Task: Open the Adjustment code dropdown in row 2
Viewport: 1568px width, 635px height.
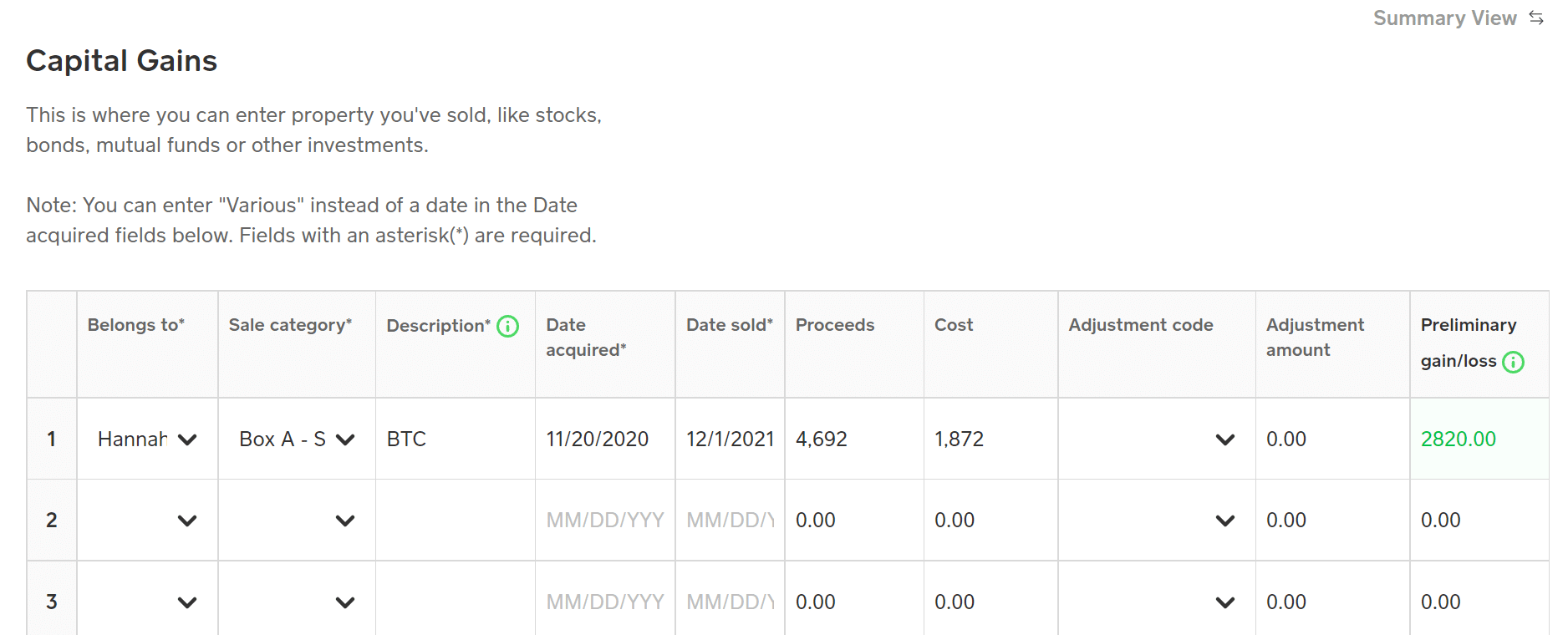Action: 1225,520
